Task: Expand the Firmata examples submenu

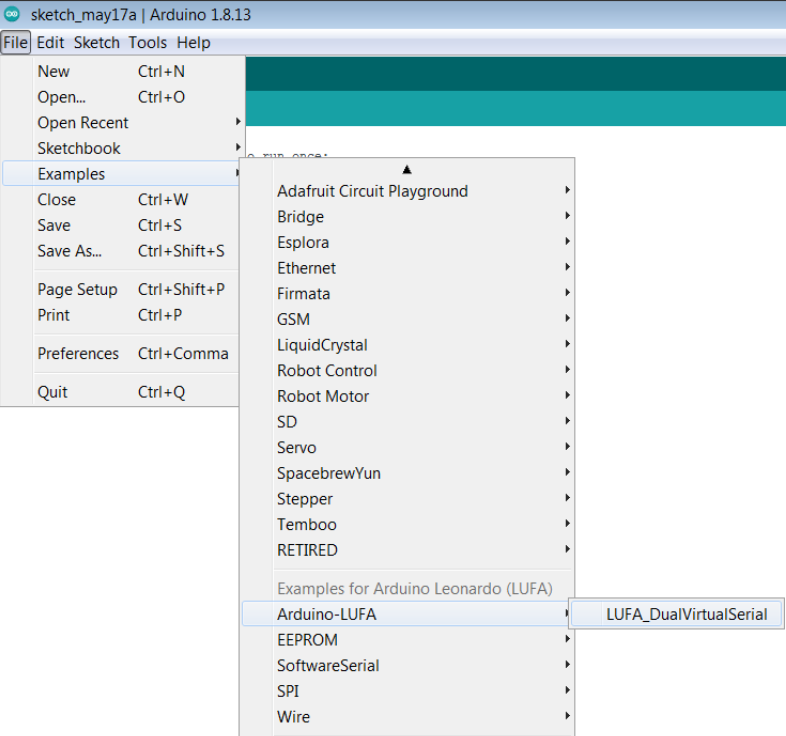Action: 407,293
